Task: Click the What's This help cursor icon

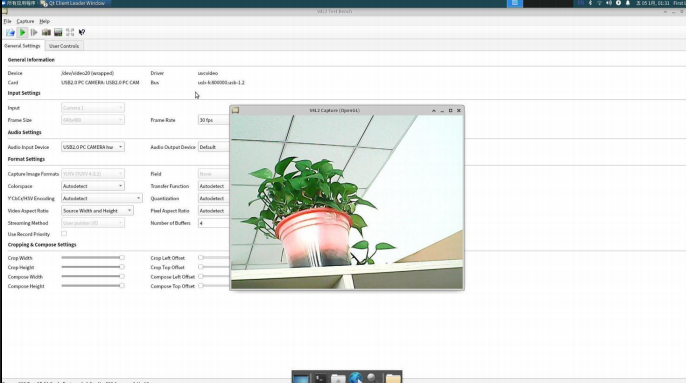Action: (x=82, y=32)
